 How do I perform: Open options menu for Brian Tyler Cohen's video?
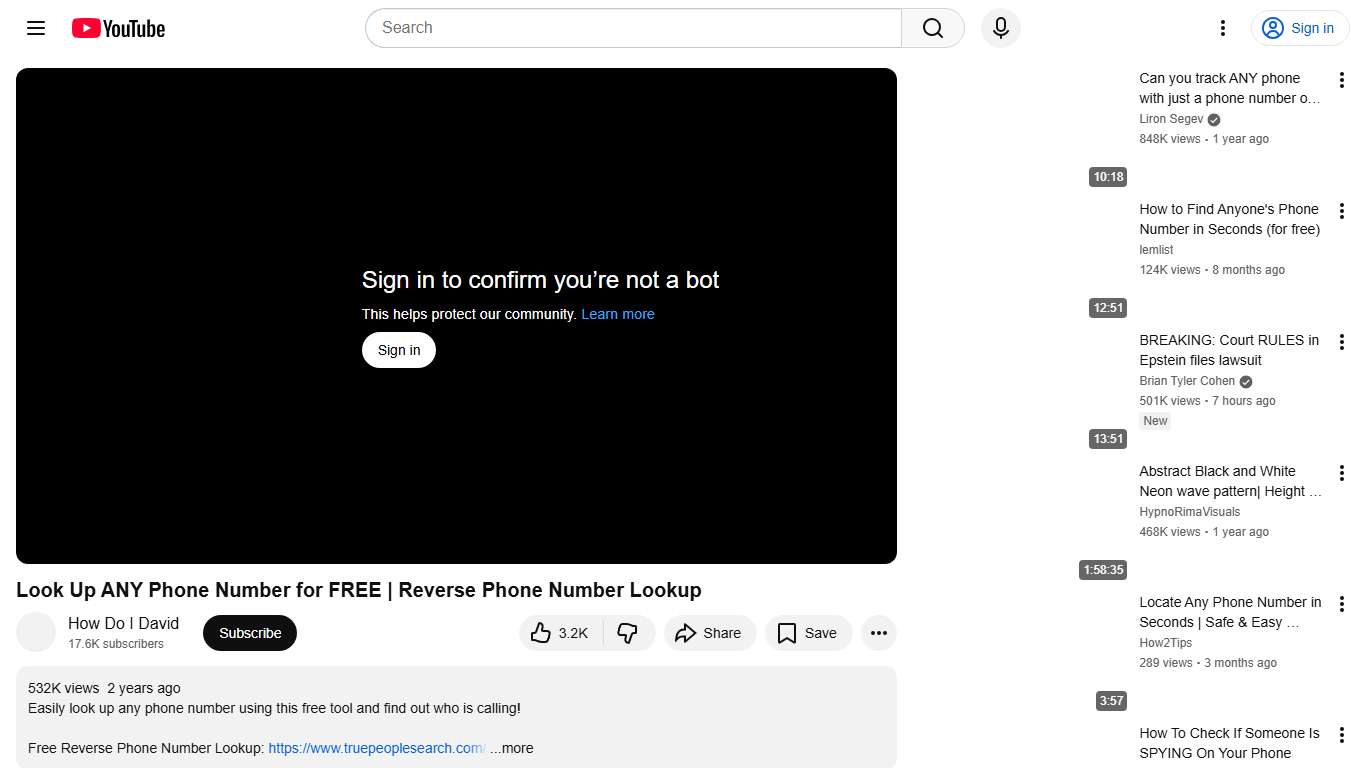click(1342, 341)
